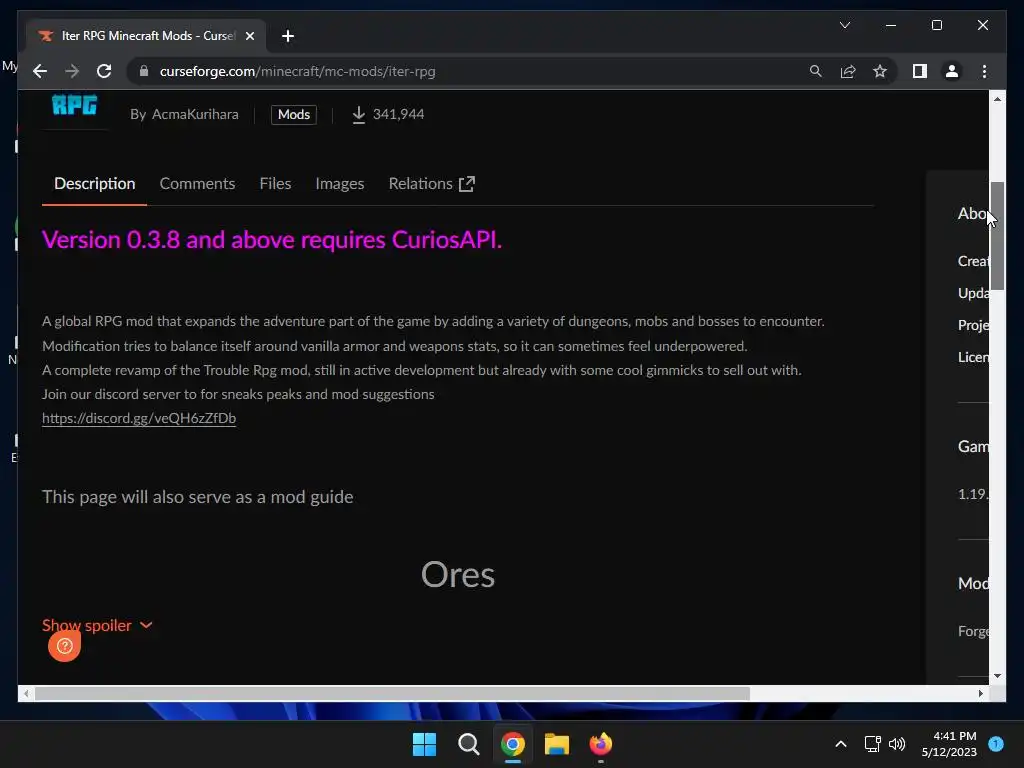Open the network status icon
The width and height of the screenshot is (1024, 768).
872,744
